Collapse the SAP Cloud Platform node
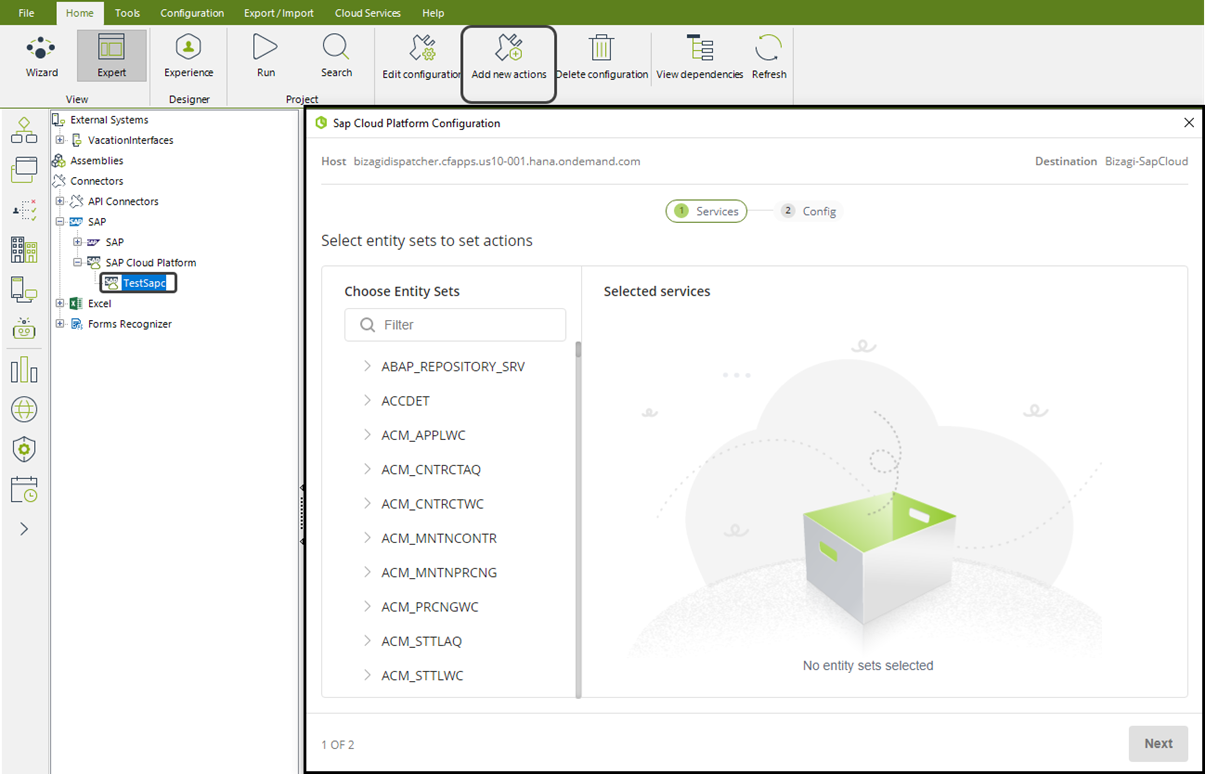 click(x=78, y=263)
